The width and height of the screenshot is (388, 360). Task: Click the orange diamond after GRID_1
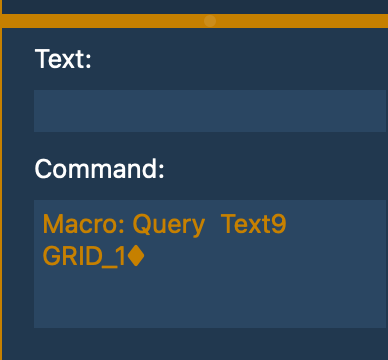pyautogui.click(x=136, y=256)
